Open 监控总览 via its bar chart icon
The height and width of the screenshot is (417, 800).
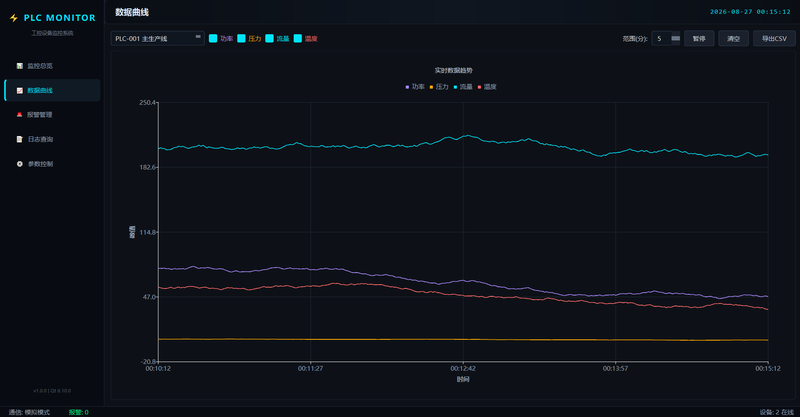point(19,66)
